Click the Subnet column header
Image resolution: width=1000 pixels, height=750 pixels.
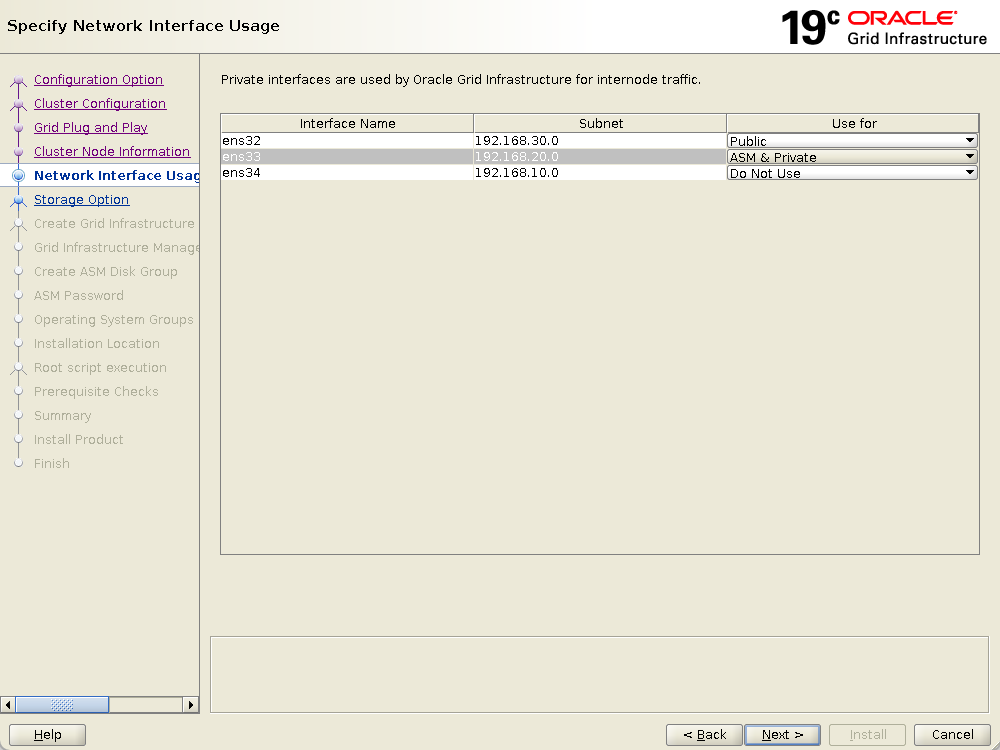pyautogui.click(x=600, y=123)
